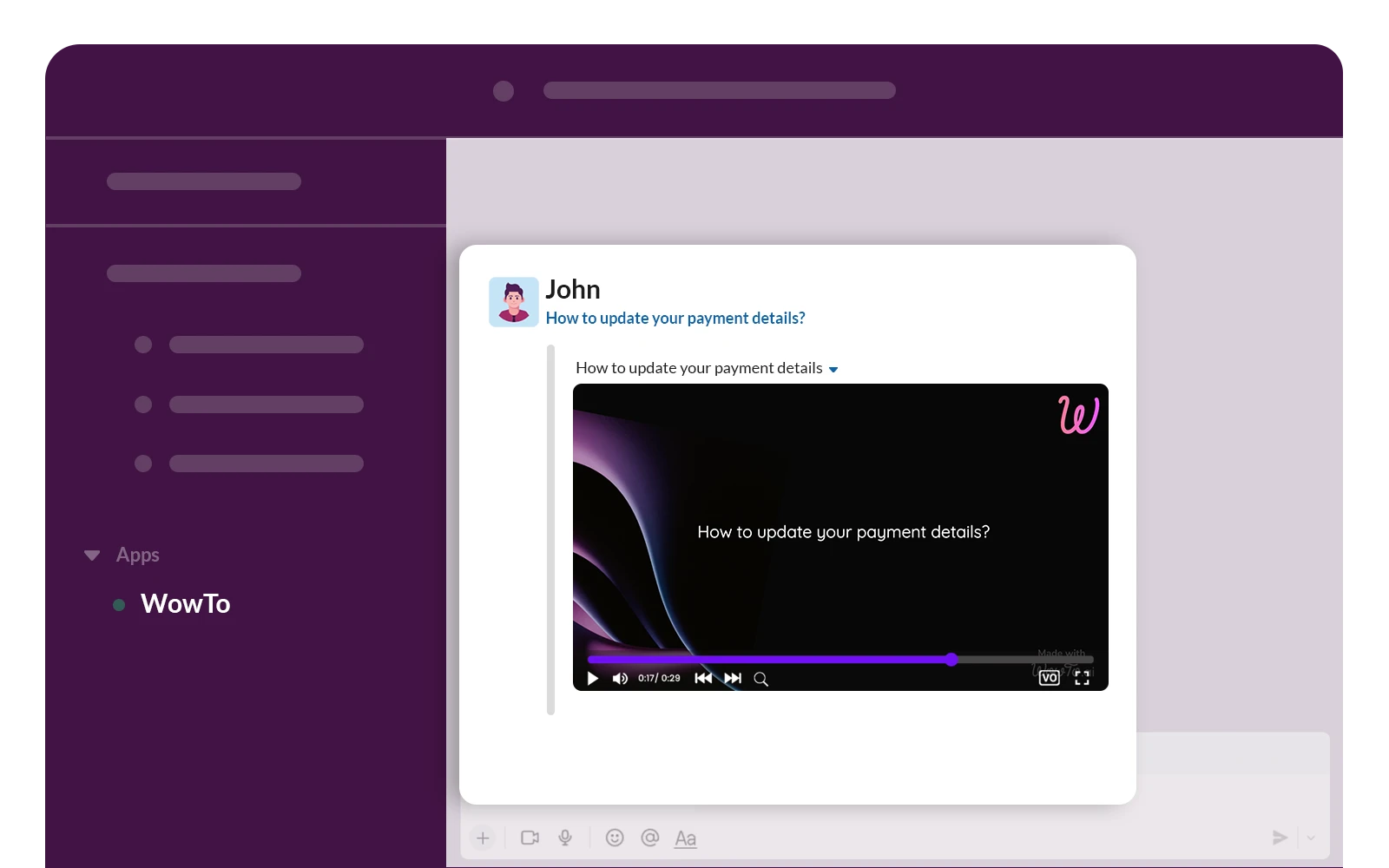Select the video camera icon in composer
Viewport: 1389px width, 868px height.
[530, 838]
